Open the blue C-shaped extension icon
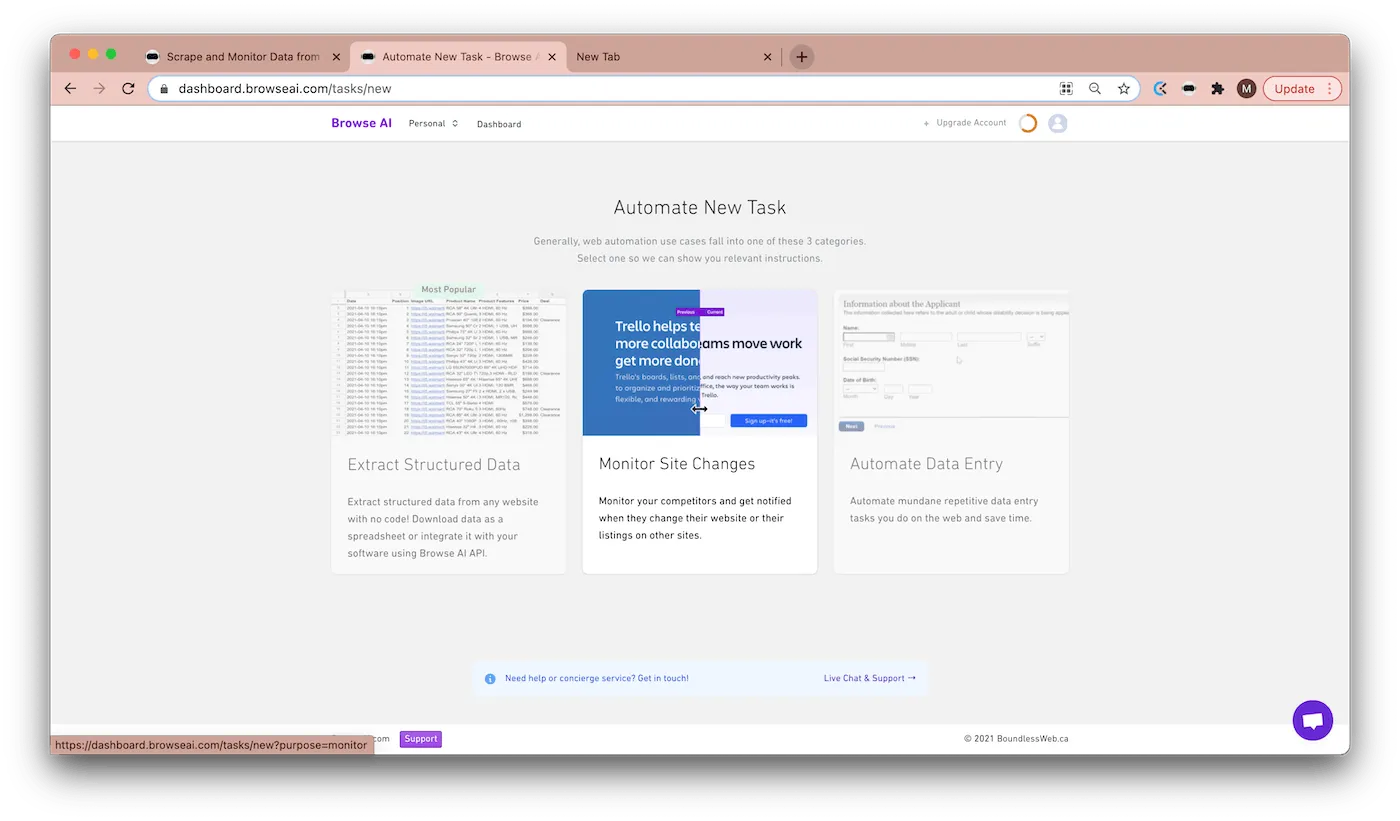Screen dimensions: 1400x821 1161,89
